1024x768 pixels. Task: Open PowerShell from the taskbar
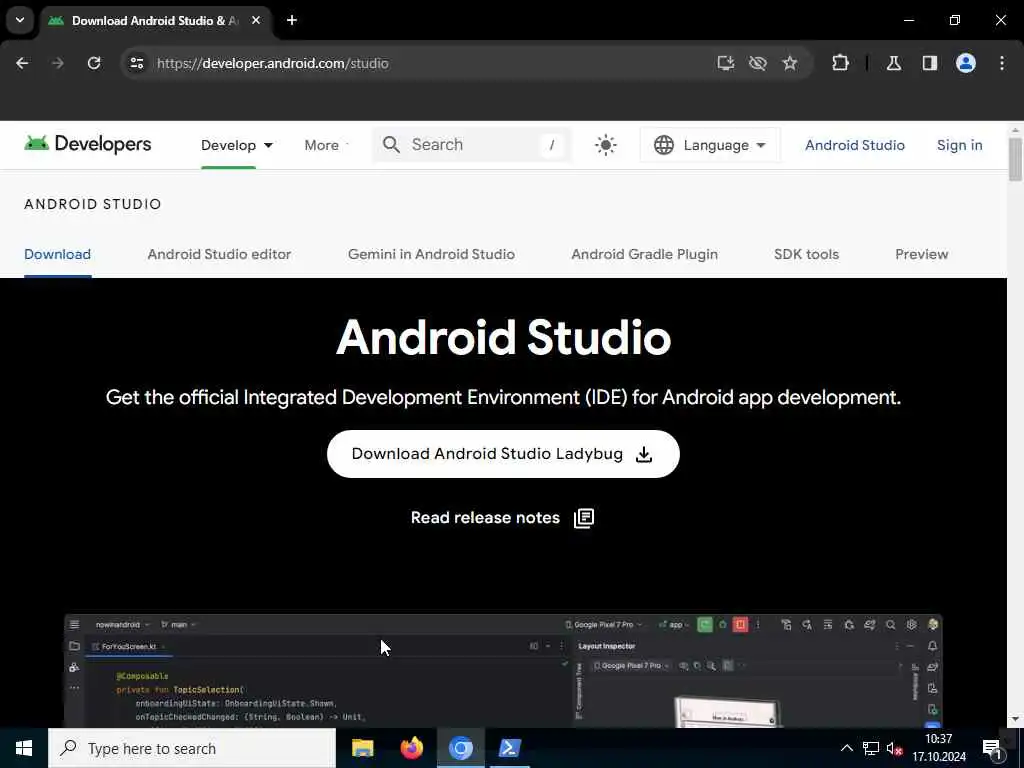(509, 748)
